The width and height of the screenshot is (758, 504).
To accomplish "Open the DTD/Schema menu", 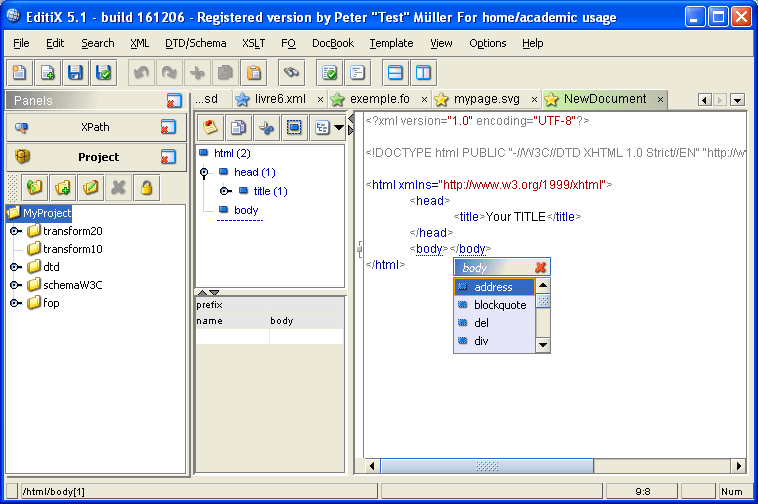I will [x=196, y=43].
